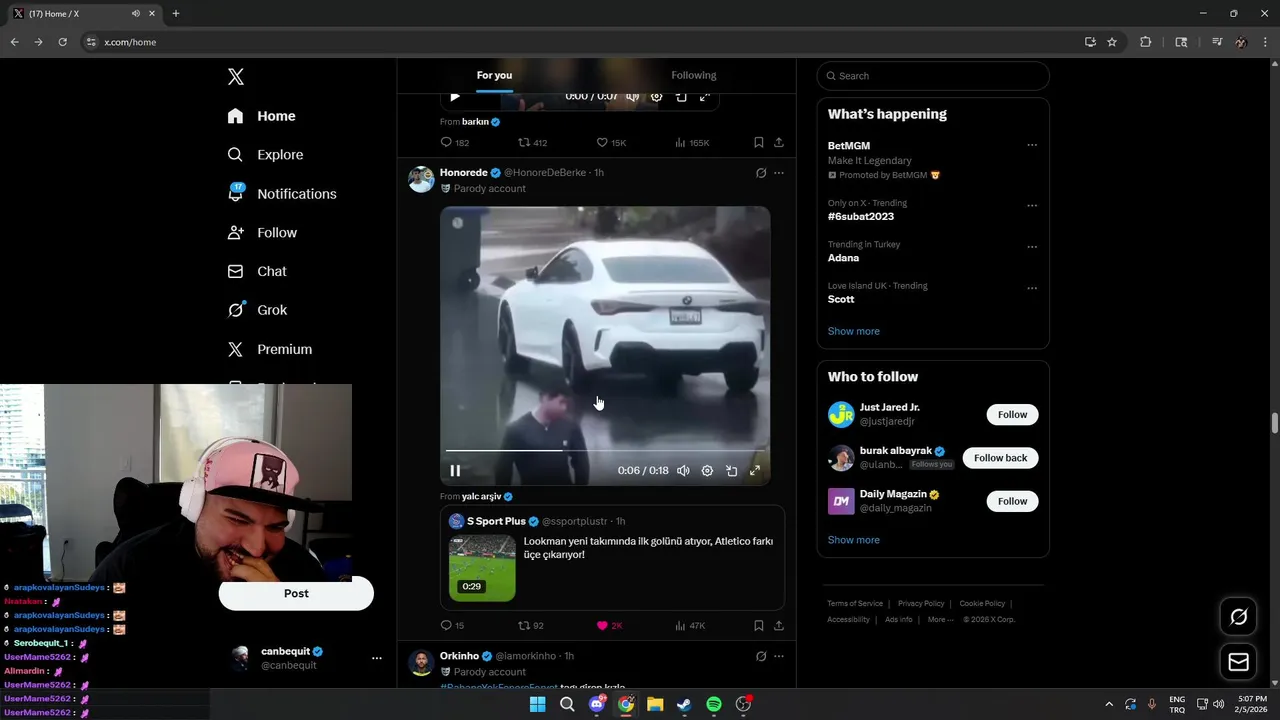1280x720 pixels.
Task: Open Chrome media controls icon
Action: [x=1216, y=42]
